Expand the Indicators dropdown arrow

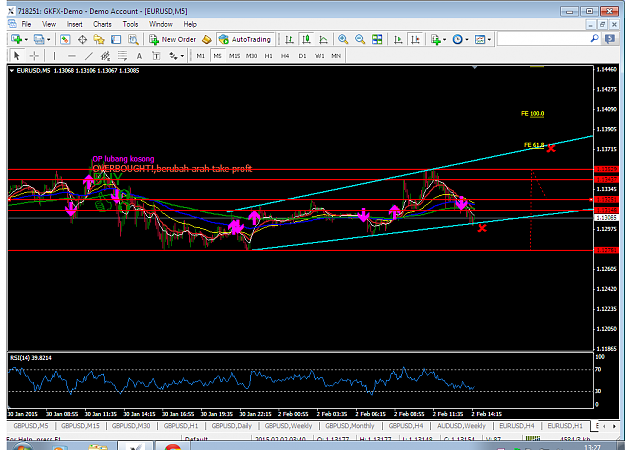[x=444, y=39]
